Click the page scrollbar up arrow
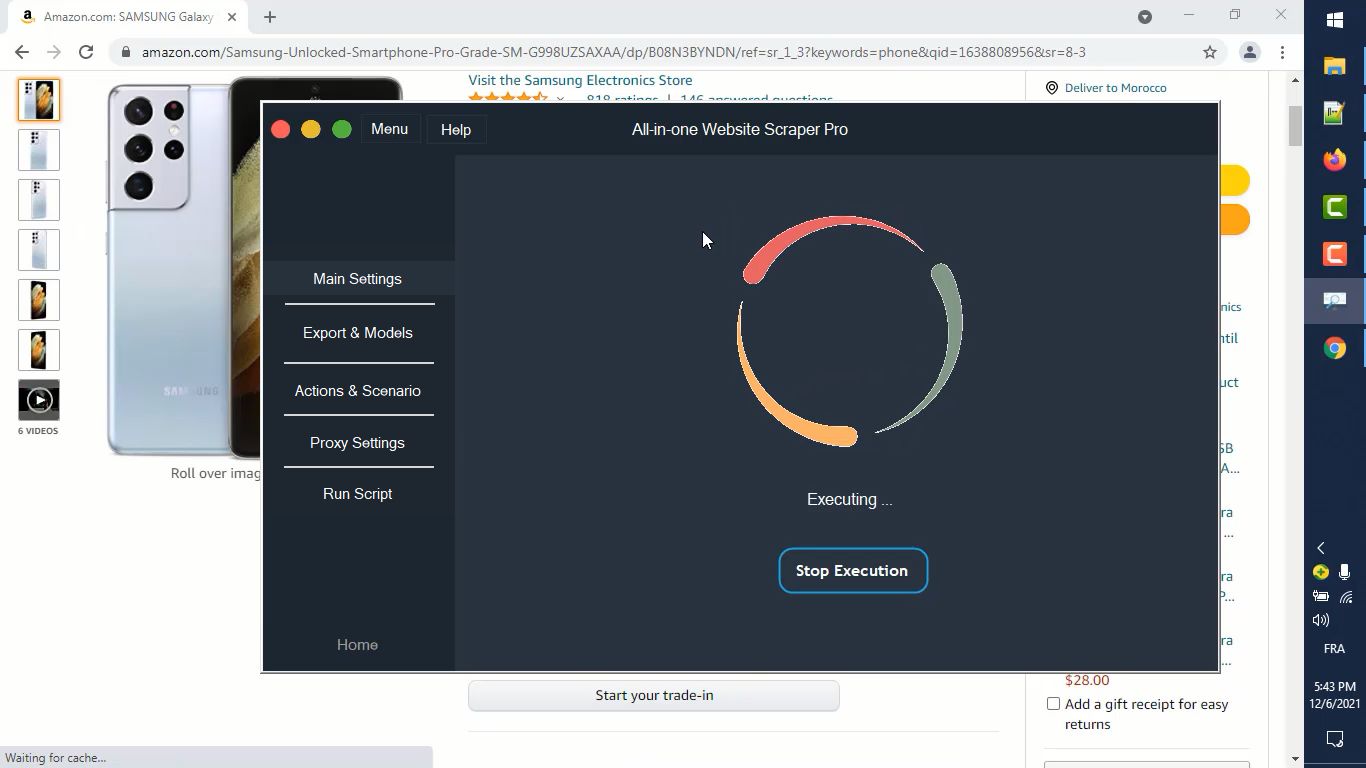The height and width of the screenshot is (768, 1366). [1296, 80]
